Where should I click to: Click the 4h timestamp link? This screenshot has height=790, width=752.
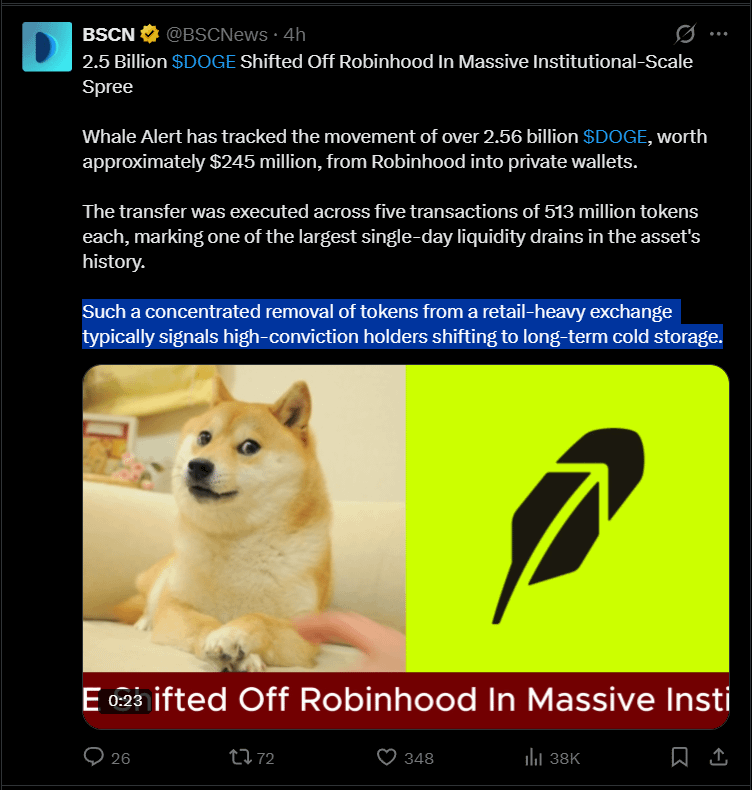[295, 35]
